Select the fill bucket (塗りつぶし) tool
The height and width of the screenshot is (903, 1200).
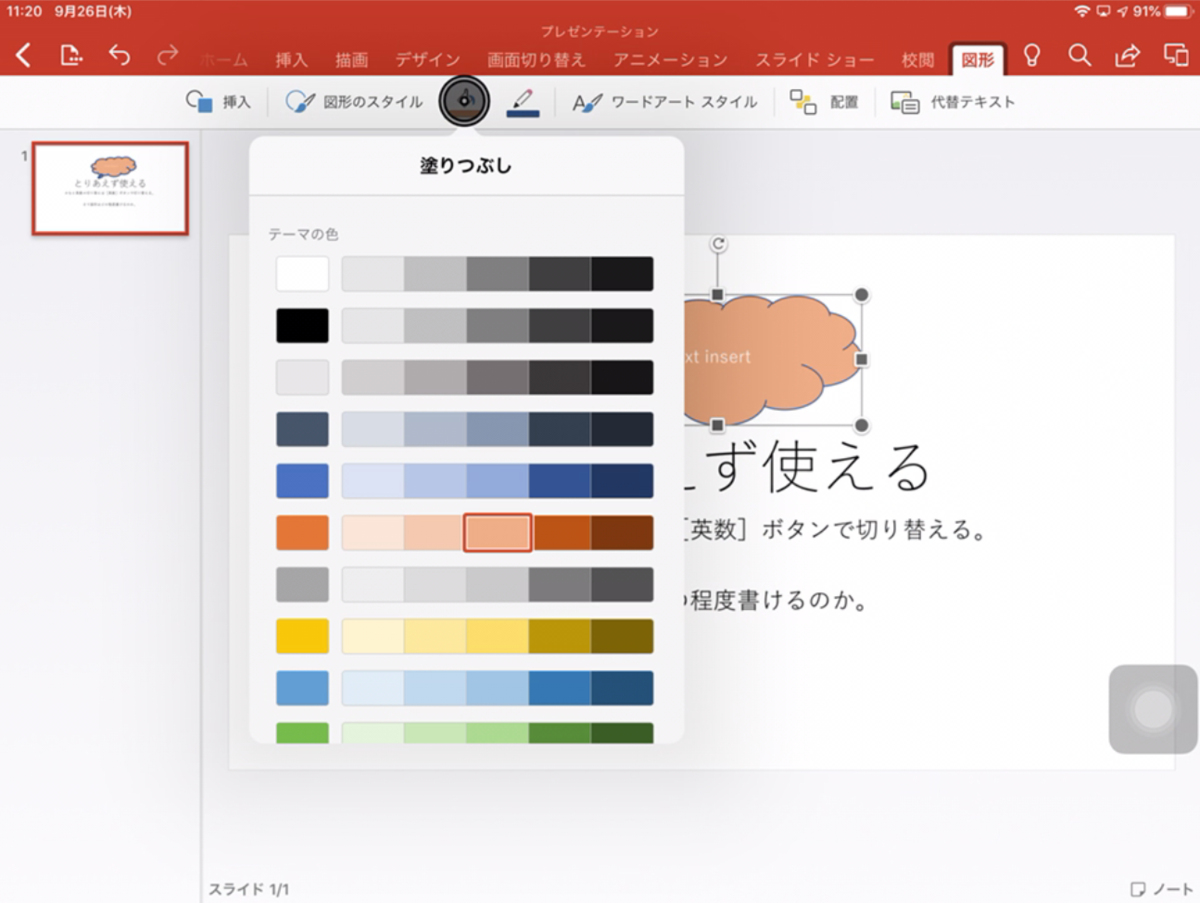(463, 101)
